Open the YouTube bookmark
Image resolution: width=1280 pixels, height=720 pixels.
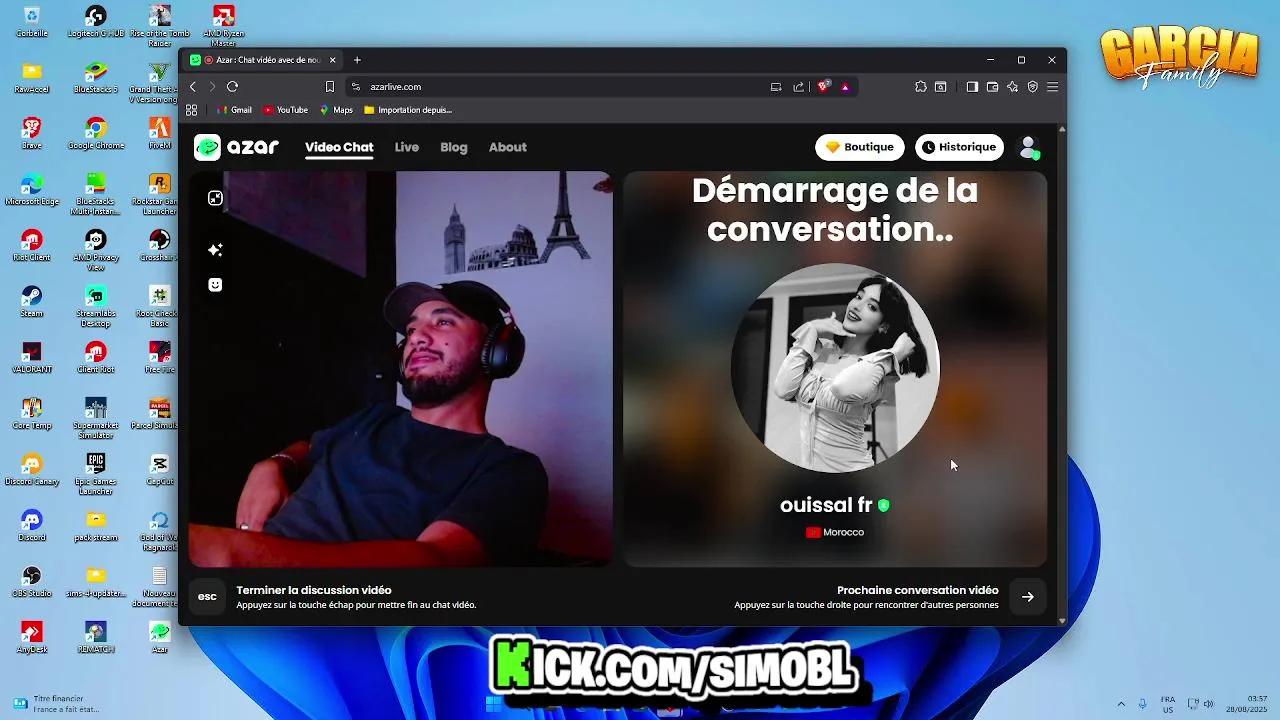pyautogui.click(x=286, y=110)
